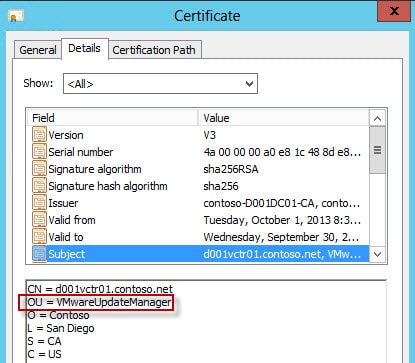The height and width of the screenshot is (363, 415).
Task: Click the field list scrollbar thumb
Action: tap(377, 150)
